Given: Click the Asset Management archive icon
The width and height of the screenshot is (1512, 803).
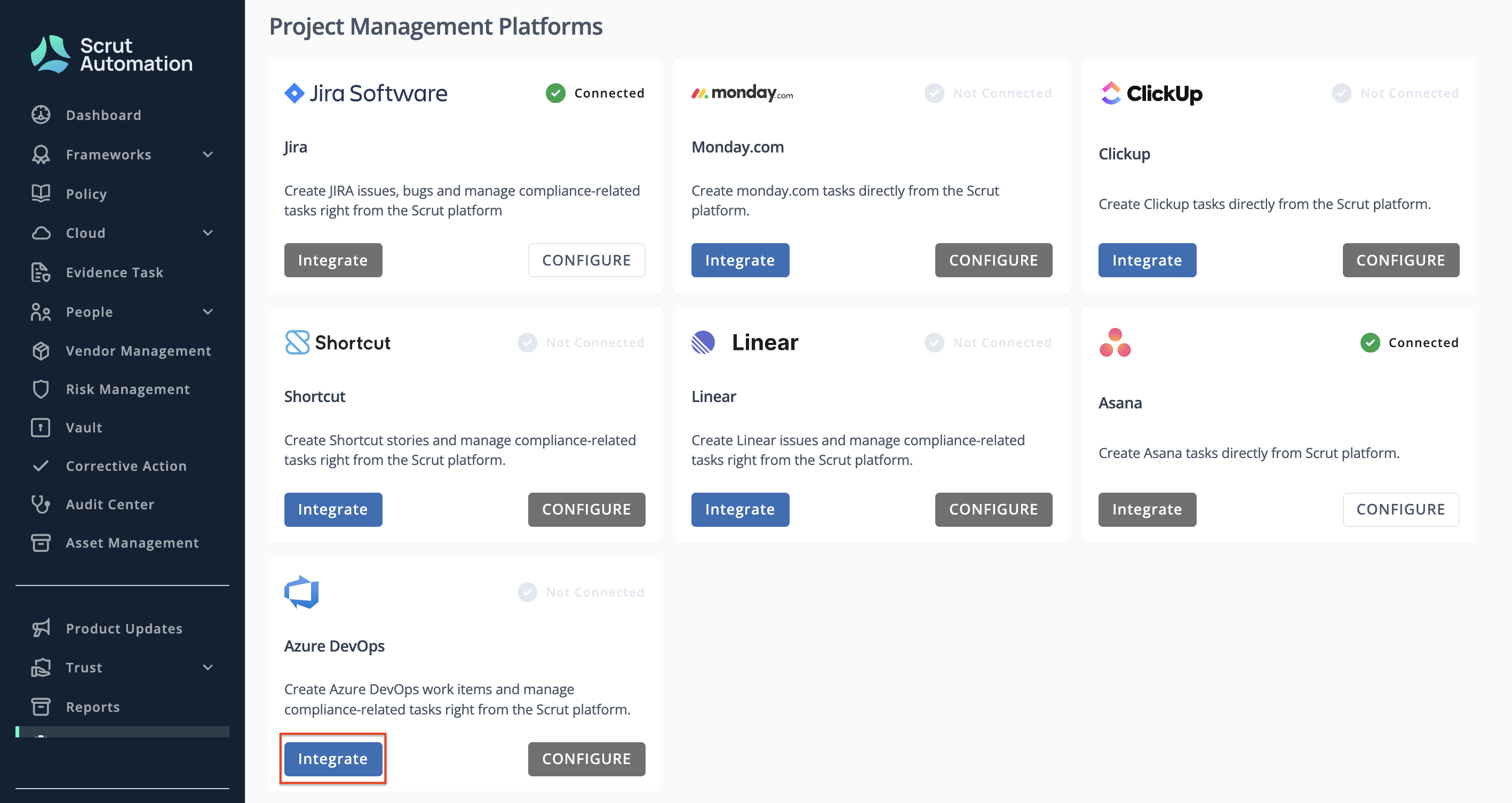Looking at the screenshot, I should [41, 543].
